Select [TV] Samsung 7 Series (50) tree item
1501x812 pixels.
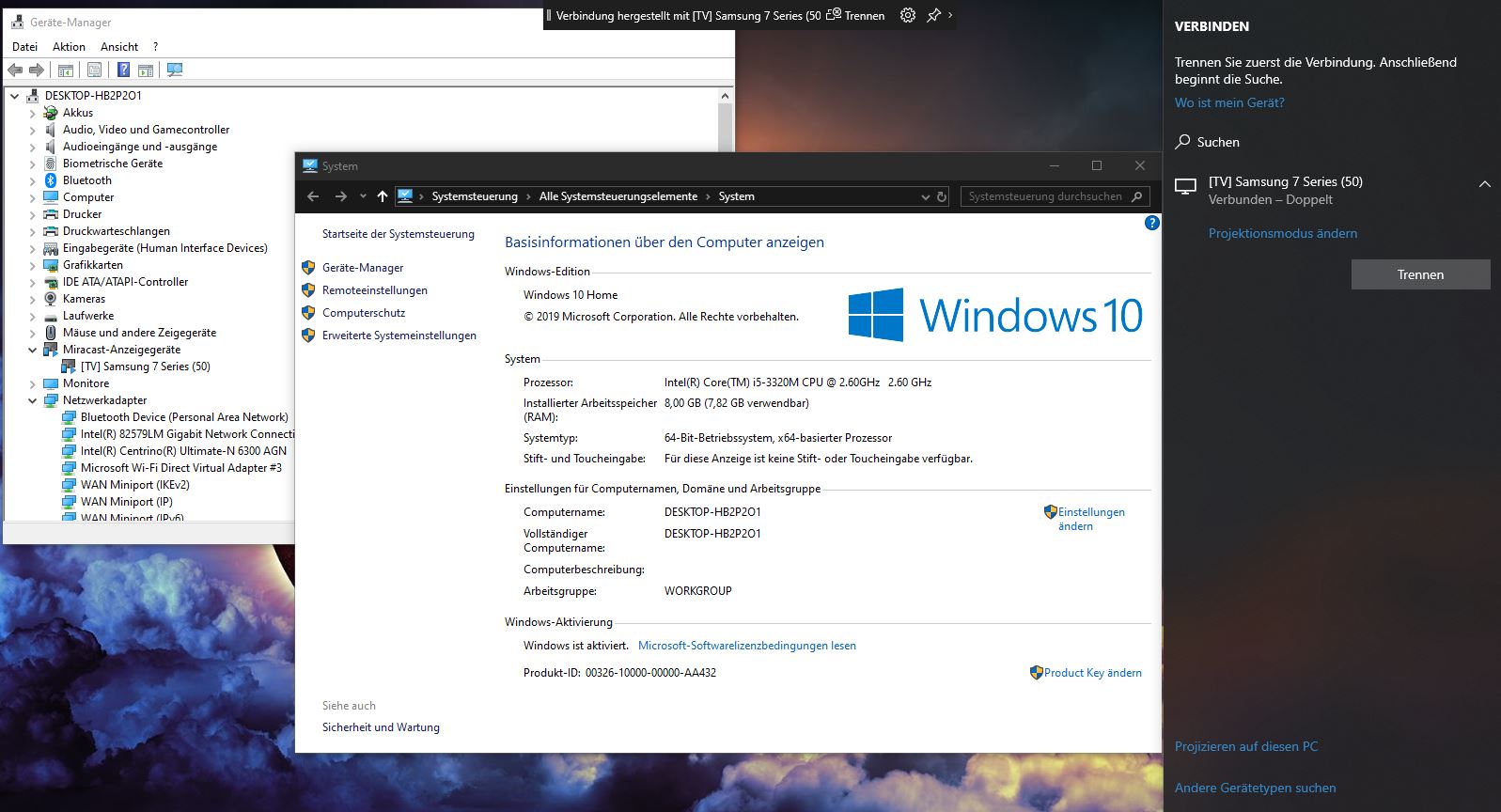tap(145, 367)
